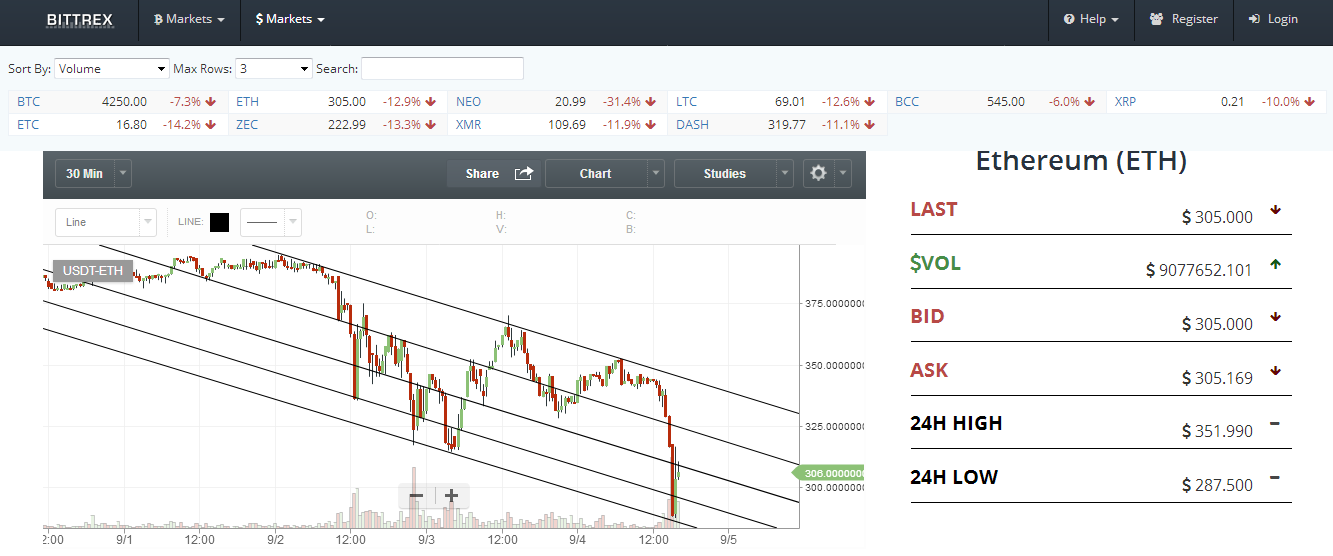Select the DASH market ticker
The height and width of the screenshot is (556, 1333).
(x=777, y=125)
